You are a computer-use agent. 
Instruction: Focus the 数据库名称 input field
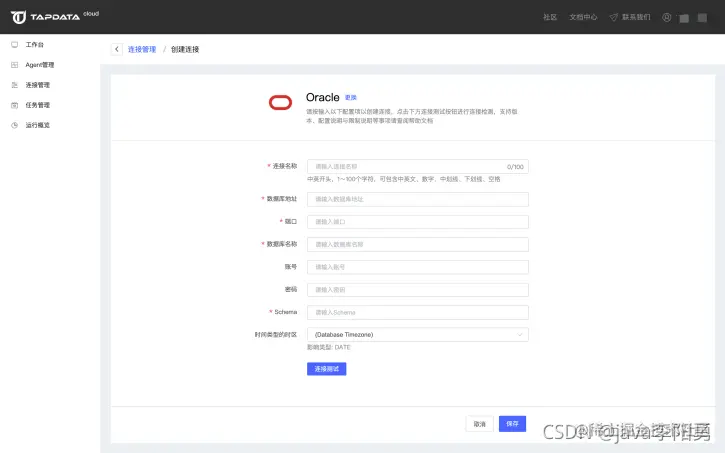[x=418, y=245]
